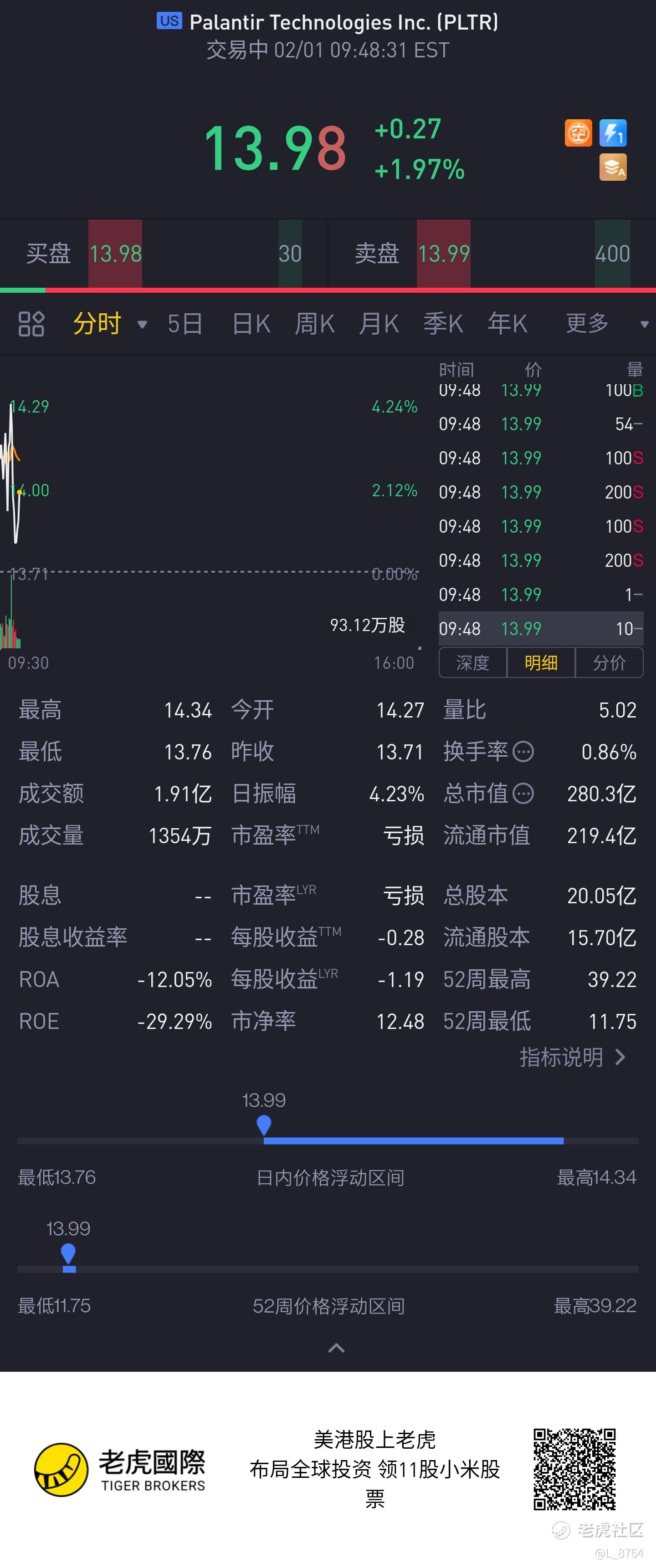Select the 5日 chart tab
The height and width of the screenshot is (1568, 656).
coord(184,324)
